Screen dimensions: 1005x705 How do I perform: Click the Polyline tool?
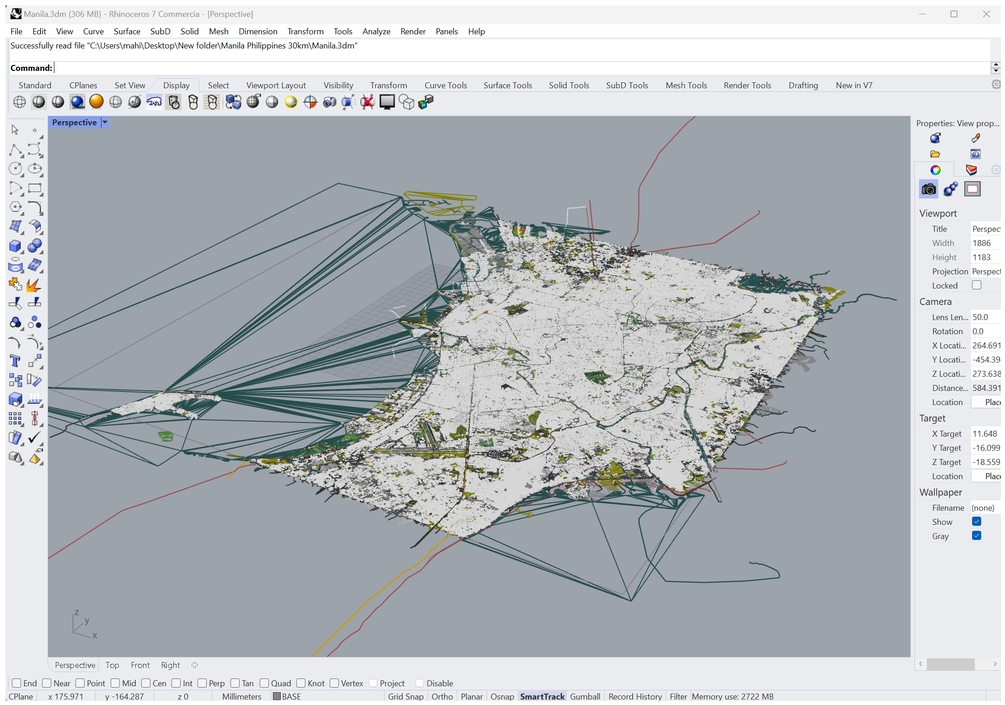pyautogui.click(x=16, y=150)
